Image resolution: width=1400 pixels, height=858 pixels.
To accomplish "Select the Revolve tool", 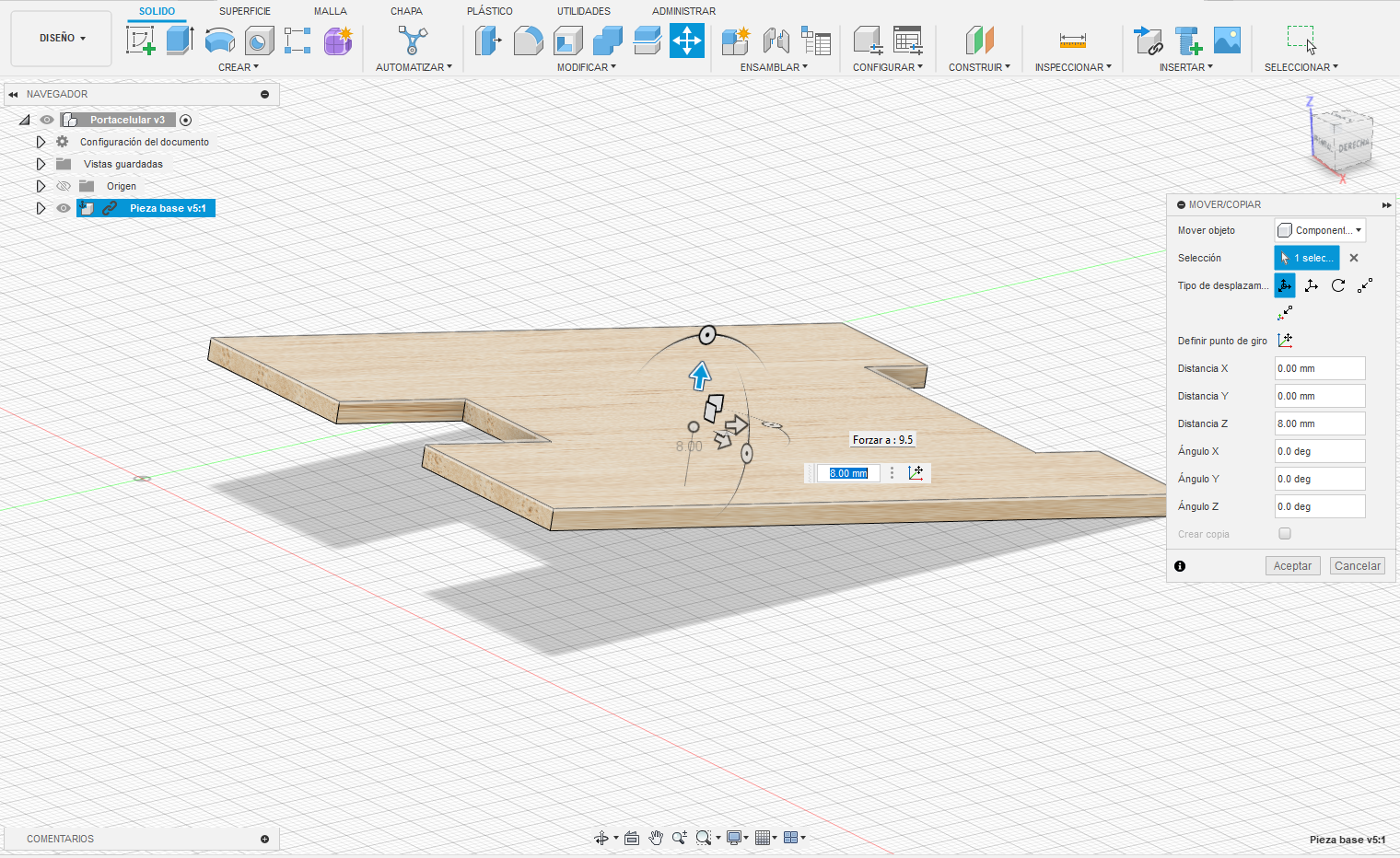I will [x=219, y=41].
